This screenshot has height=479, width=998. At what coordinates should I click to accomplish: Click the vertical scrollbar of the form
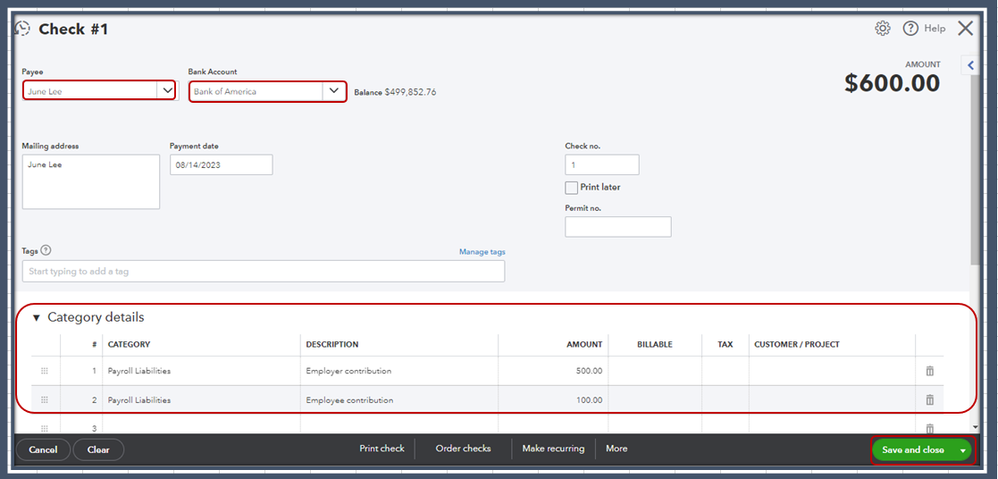tap(976, 172)
